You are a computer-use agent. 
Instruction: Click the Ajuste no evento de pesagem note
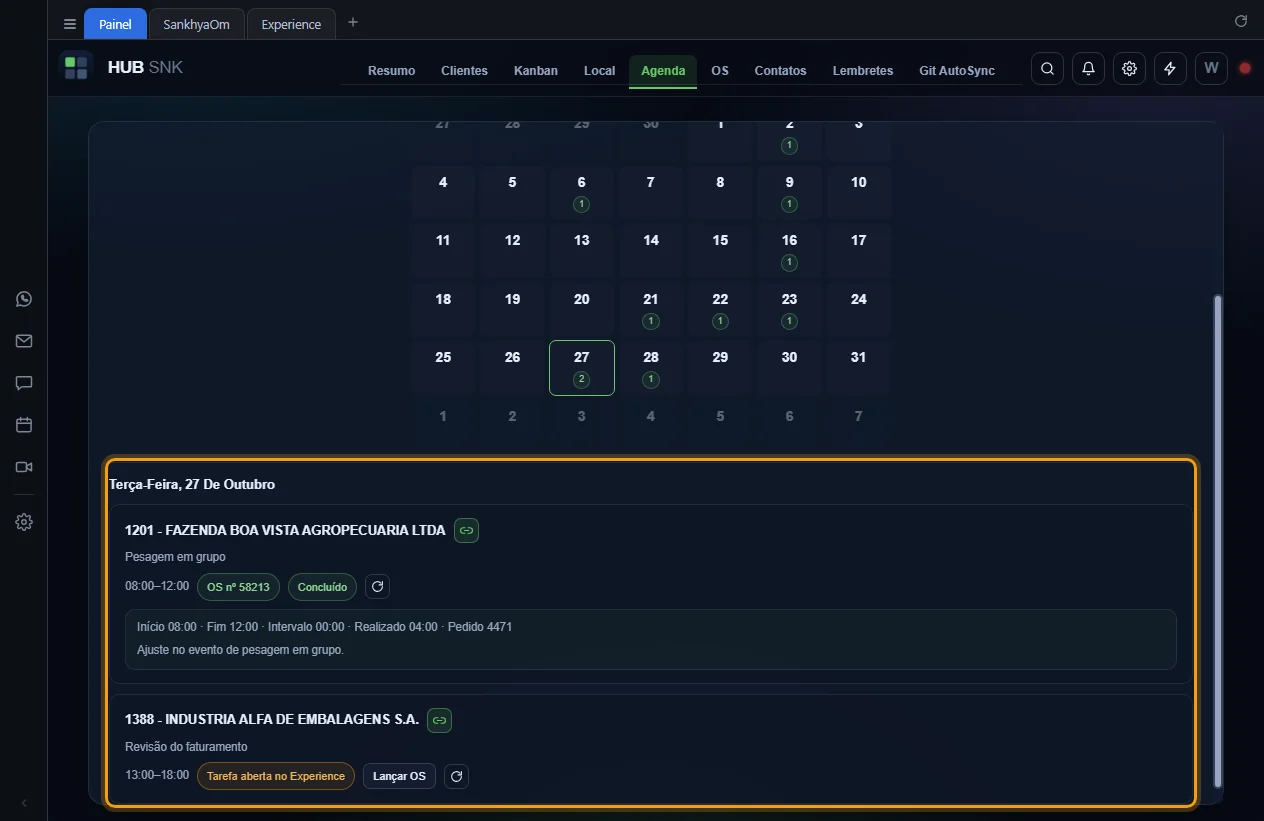(240, 650)
